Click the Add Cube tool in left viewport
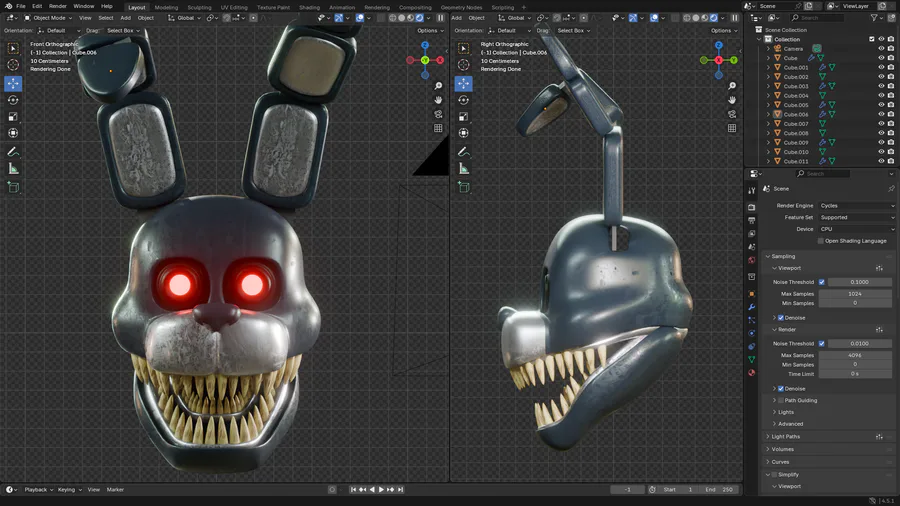This screenshot has width=900, height=506. [x=14, y=187]
